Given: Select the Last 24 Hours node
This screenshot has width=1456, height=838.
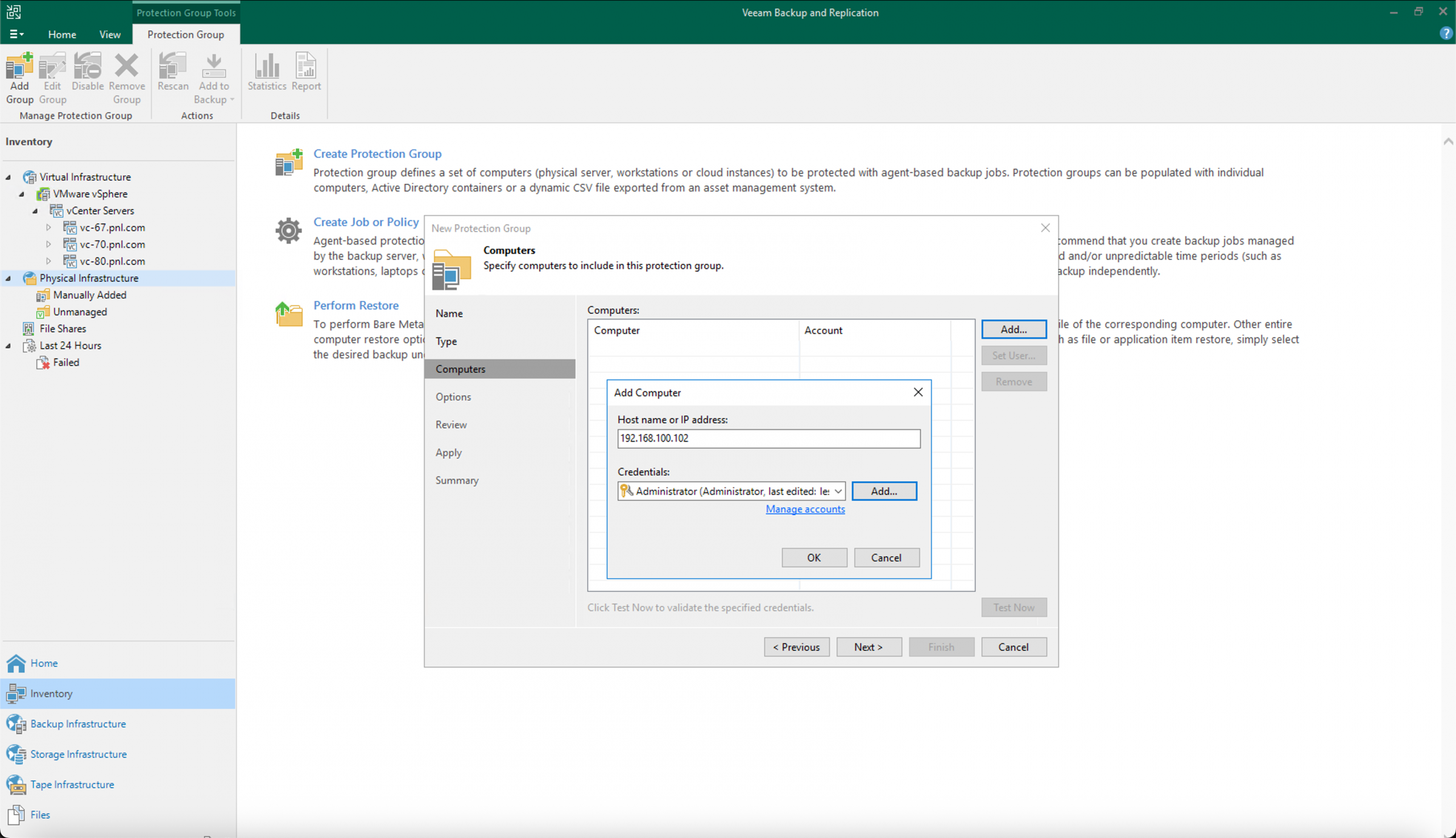Looking at the screenshot, I should coord(70,345).
